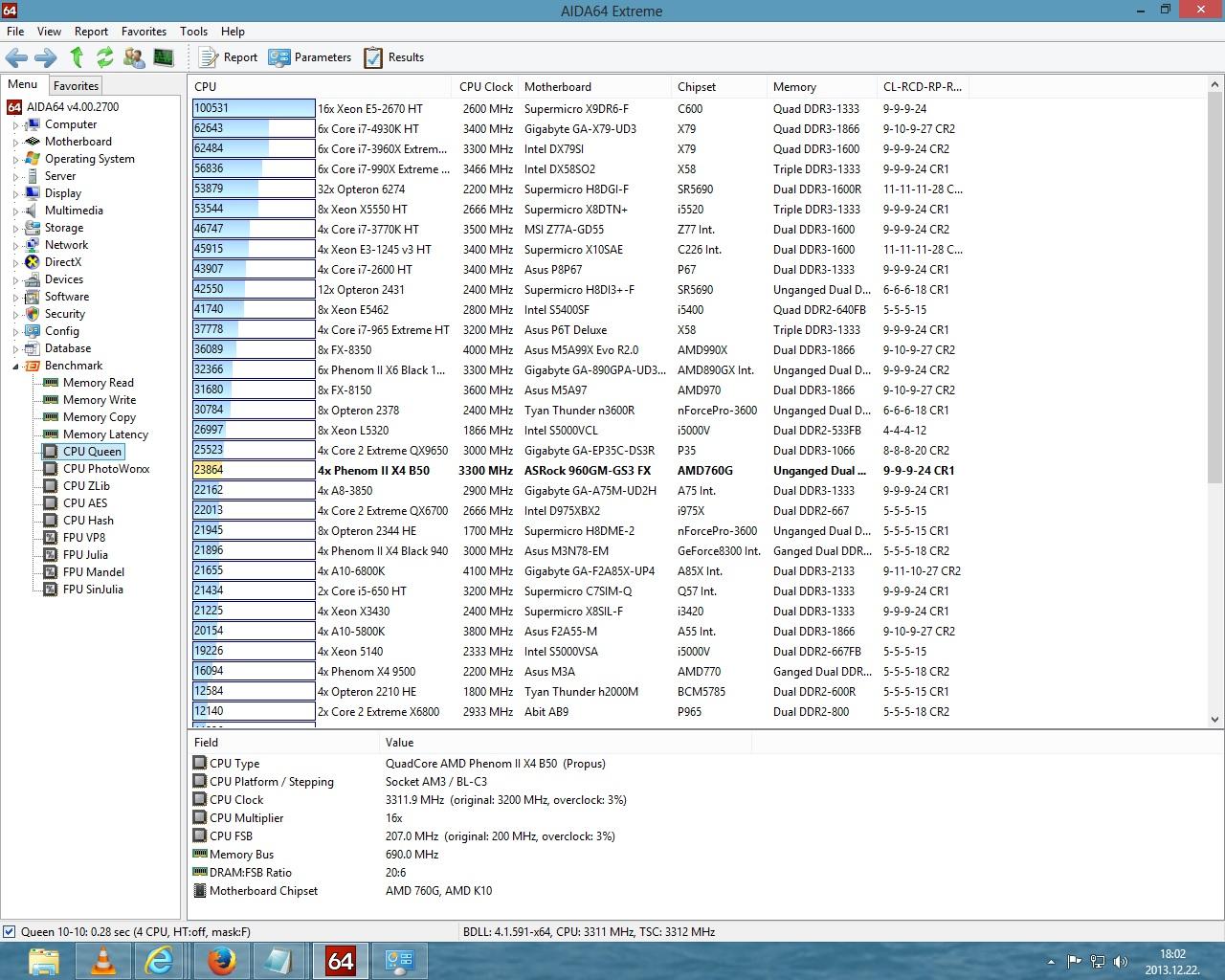The height and width of the screenshot is (980, 1225).
Task: Click the green monitor graph toolbar icon
Action: 164,57
